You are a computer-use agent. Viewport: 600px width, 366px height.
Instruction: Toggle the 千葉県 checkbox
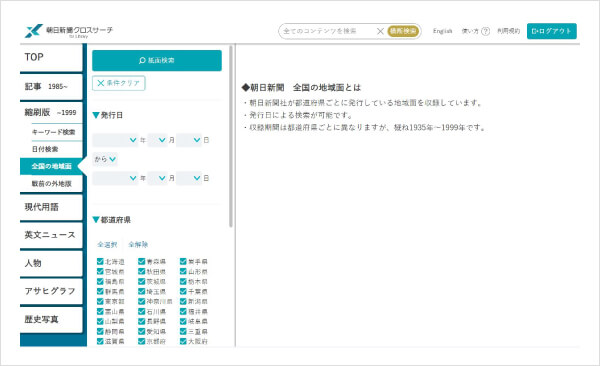click(183, 291)
